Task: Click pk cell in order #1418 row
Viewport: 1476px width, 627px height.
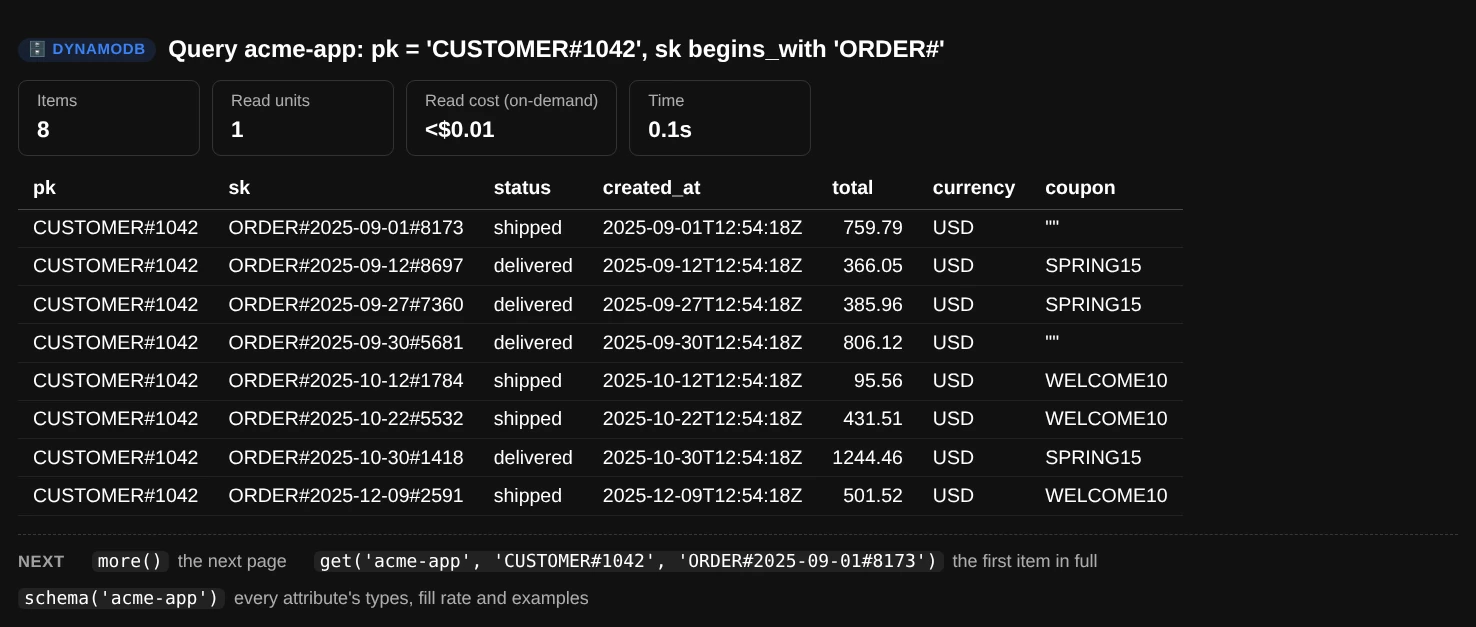Action: pos(115,458)
